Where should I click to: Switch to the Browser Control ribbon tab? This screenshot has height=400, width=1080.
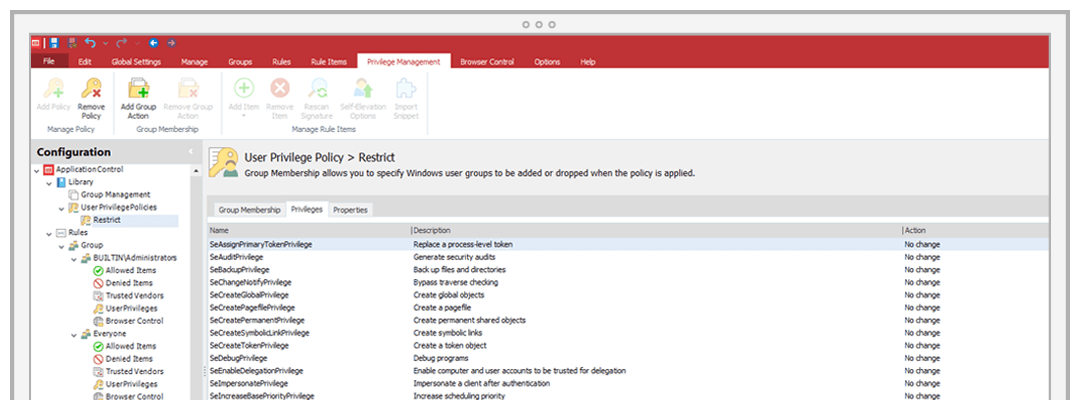click(488, 62)
